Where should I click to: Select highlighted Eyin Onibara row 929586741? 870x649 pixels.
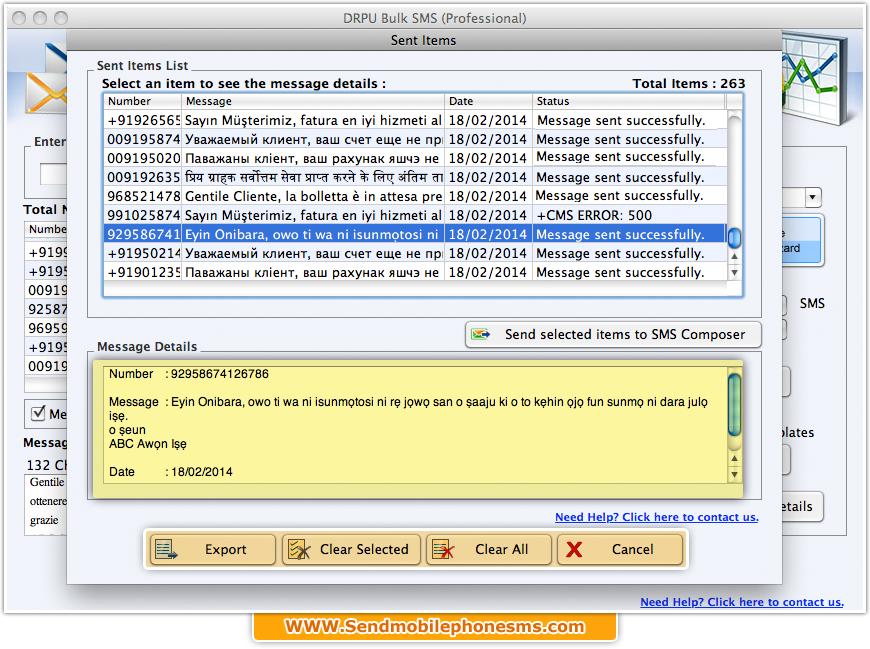point(415,234)
